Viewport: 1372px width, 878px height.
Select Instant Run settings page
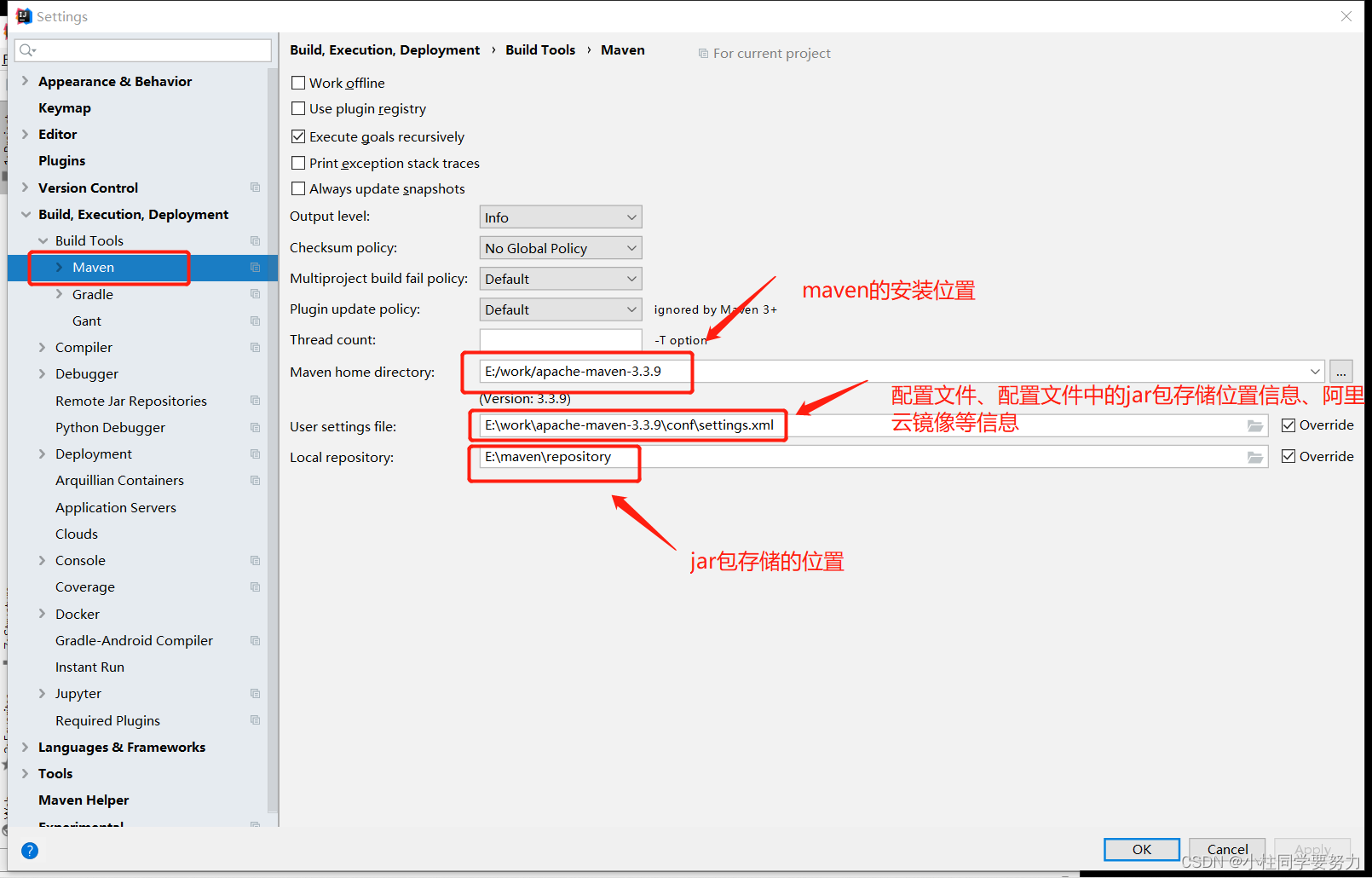(x=89, y=667)
